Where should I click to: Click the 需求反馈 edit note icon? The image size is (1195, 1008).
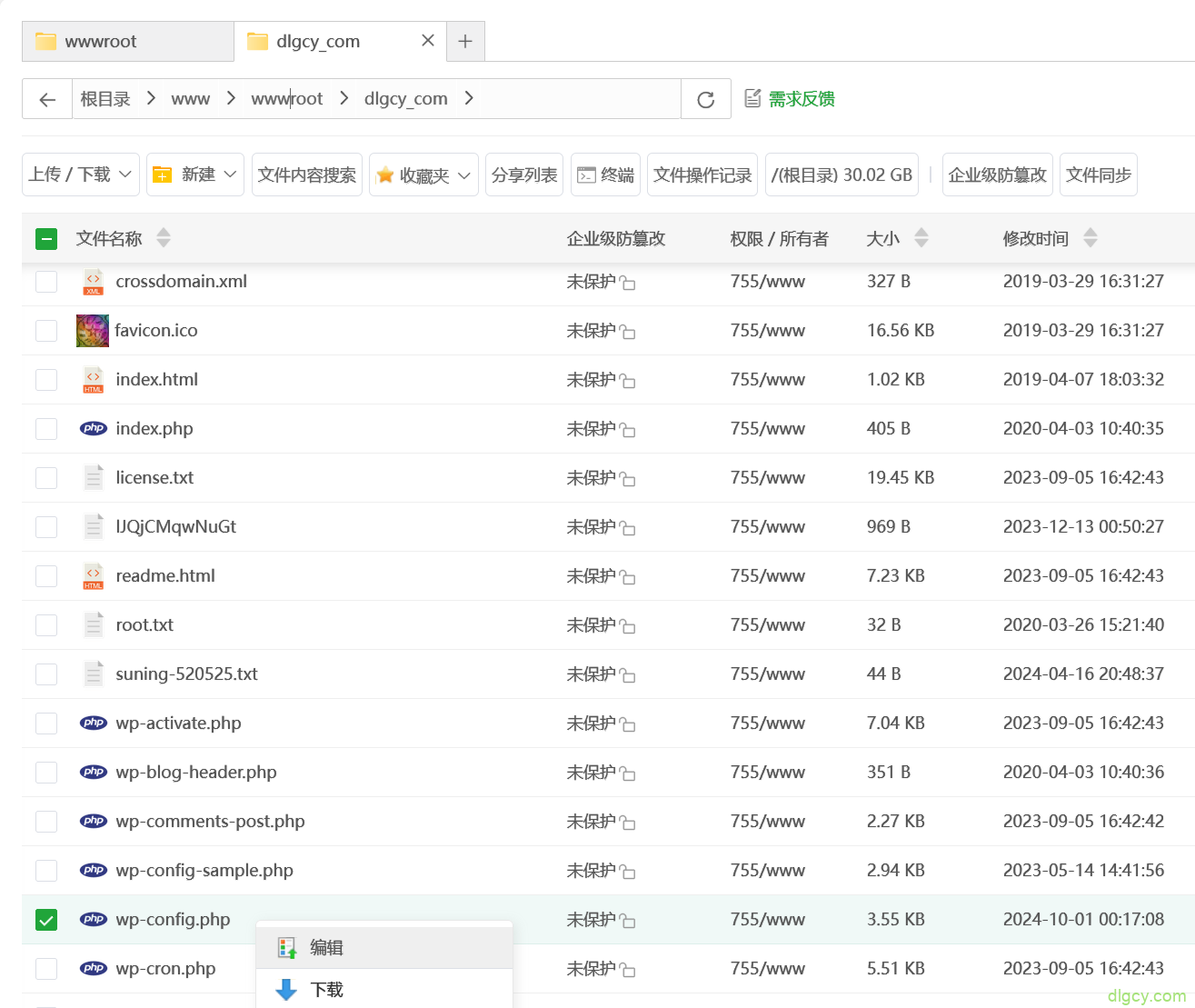click(x=752, y=98)
